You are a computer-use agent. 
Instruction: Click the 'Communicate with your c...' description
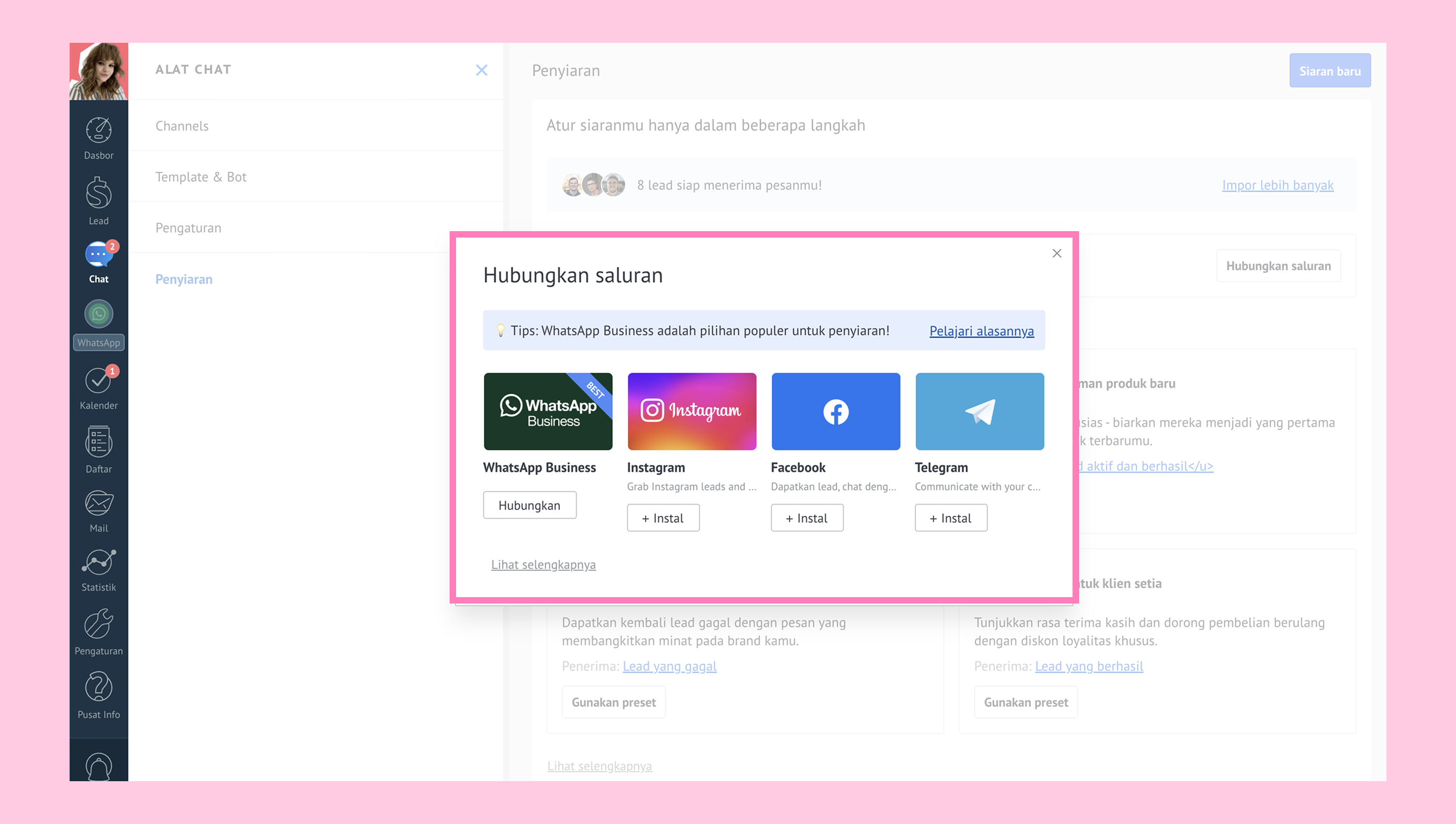977,487
